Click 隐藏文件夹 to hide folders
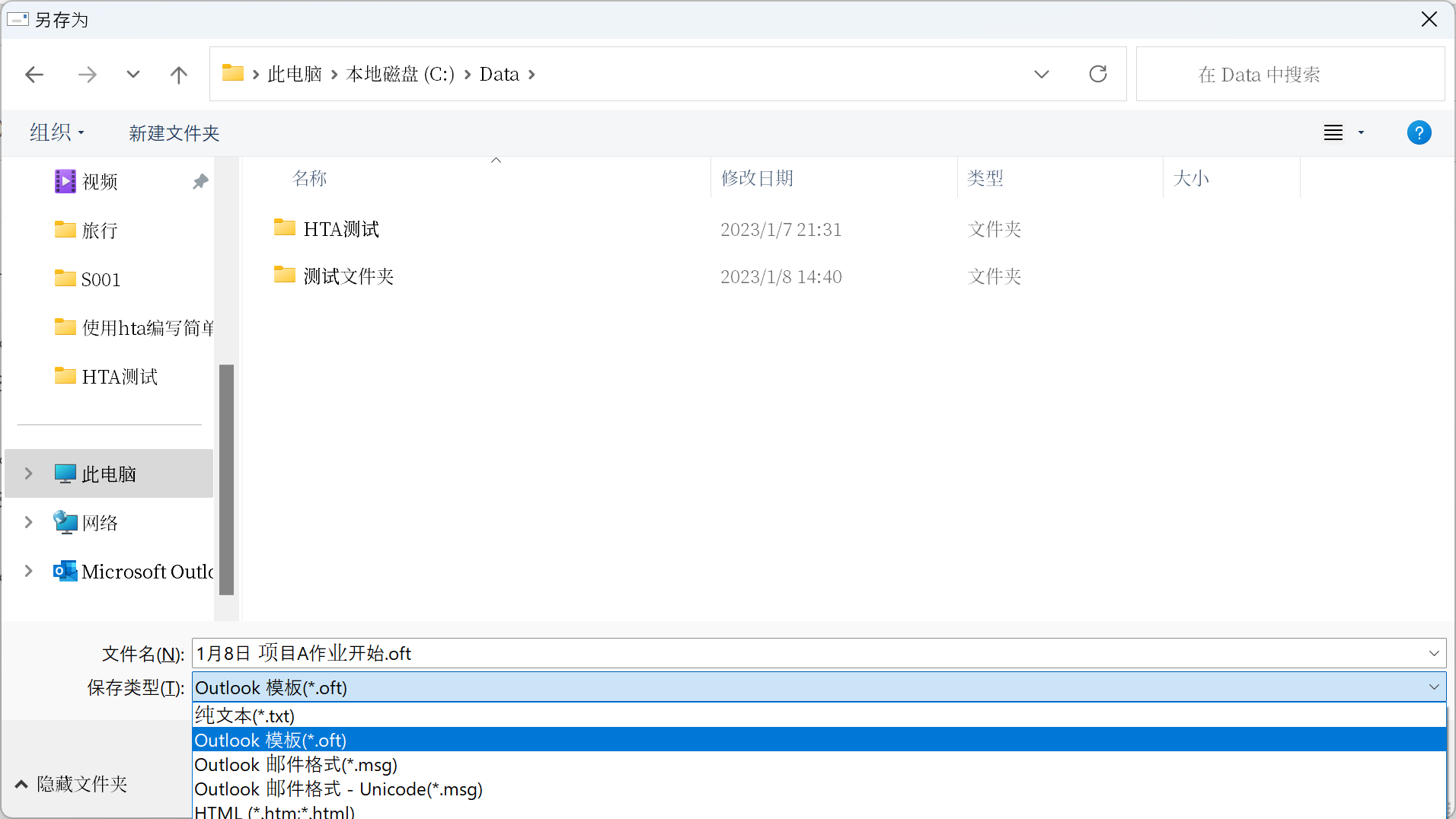This screenshot has width=1456, height=819. pyautogui.click(x=72, y=784)
